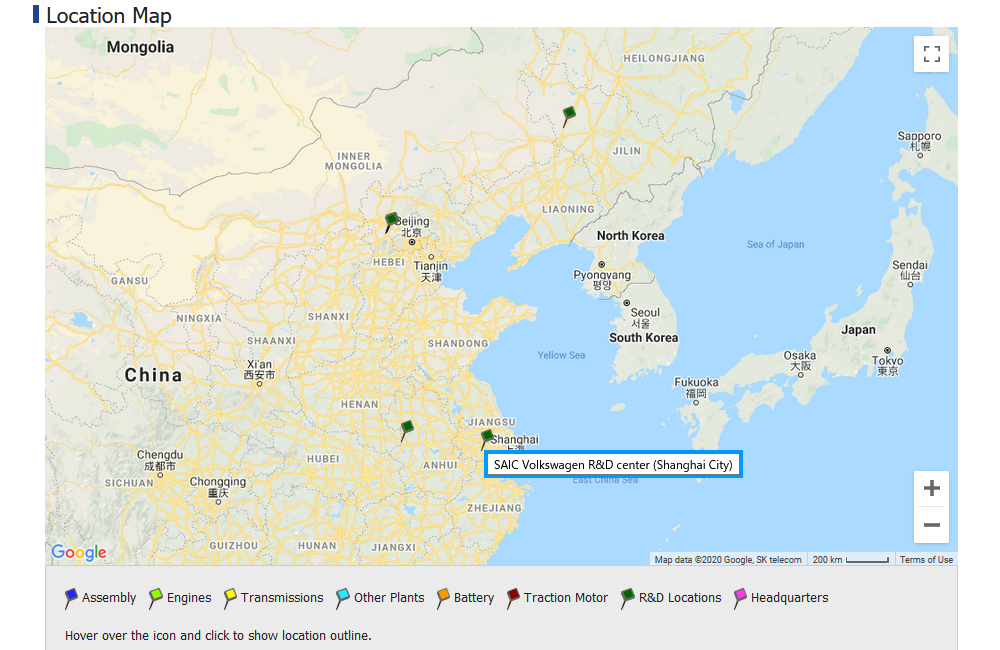Select the R&D Locations legend label

pos(680,598)
